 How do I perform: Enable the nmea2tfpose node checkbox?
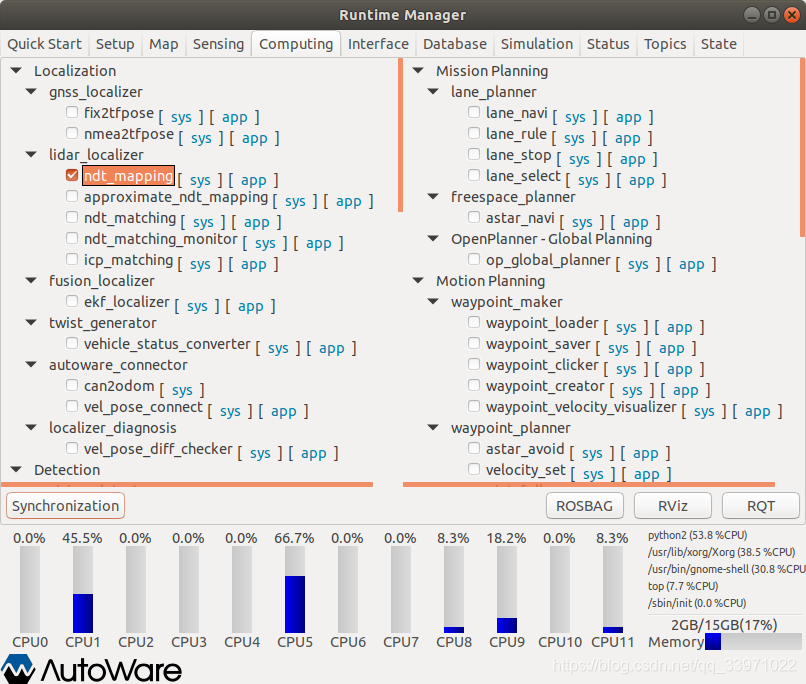72,133
